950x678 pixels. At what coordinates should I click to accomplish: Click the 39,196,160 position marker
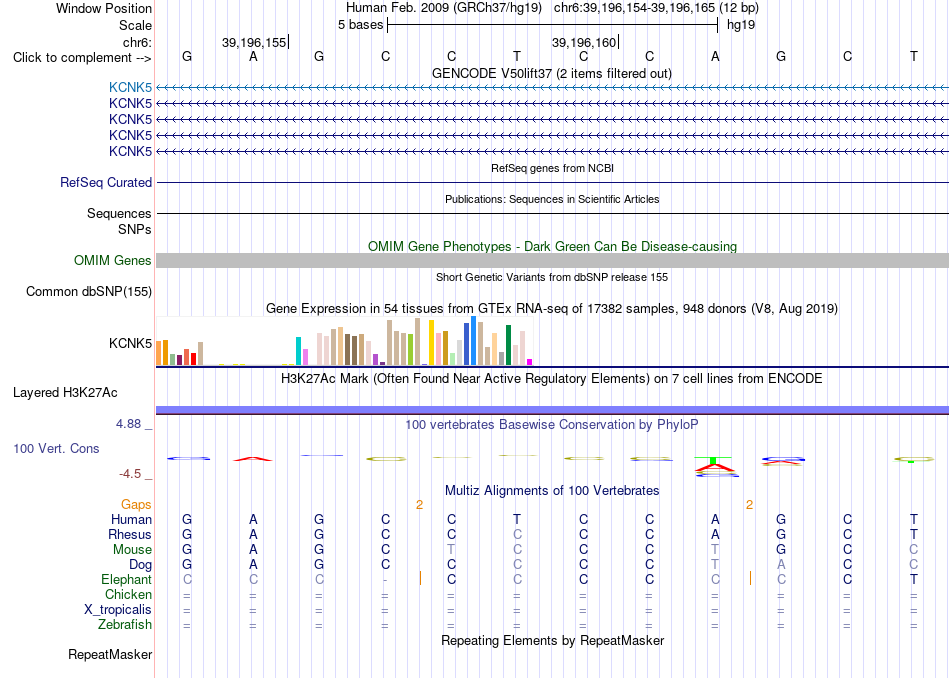583,42
